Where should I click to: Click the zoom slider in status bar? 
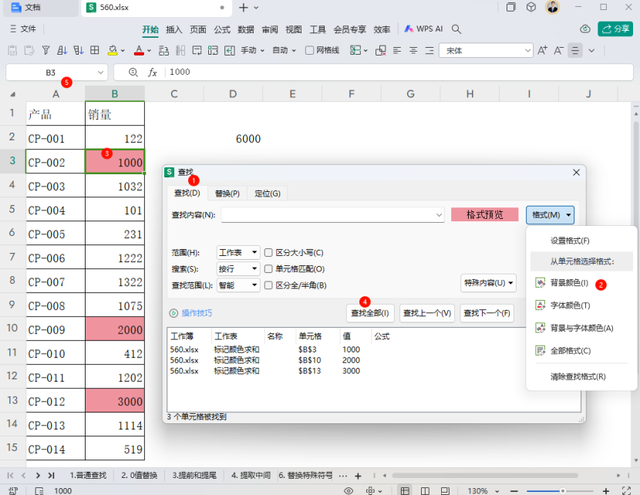pyautogui.click(x=563, y=491)
